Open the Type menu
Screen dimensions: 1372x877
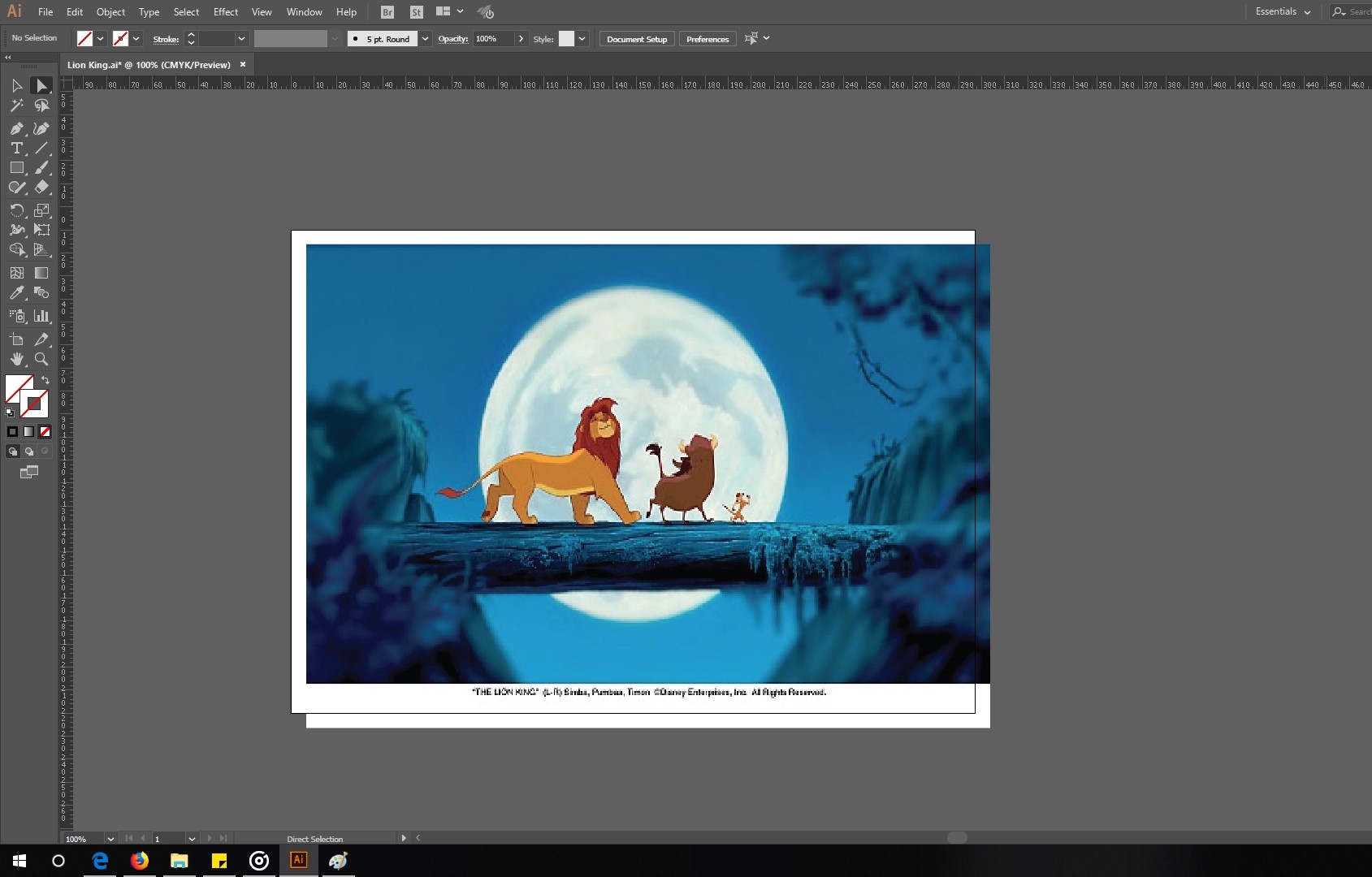pos(149,12)
